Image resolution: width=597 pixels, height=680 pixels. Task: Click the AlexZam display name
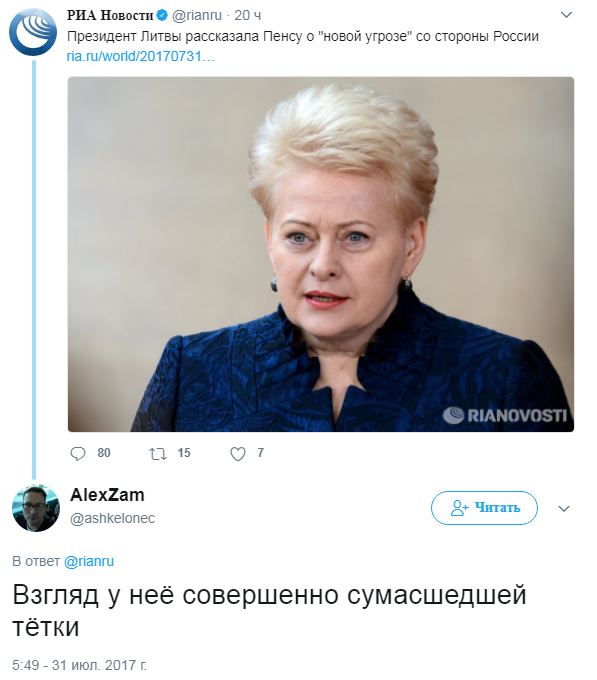(107, 495)
